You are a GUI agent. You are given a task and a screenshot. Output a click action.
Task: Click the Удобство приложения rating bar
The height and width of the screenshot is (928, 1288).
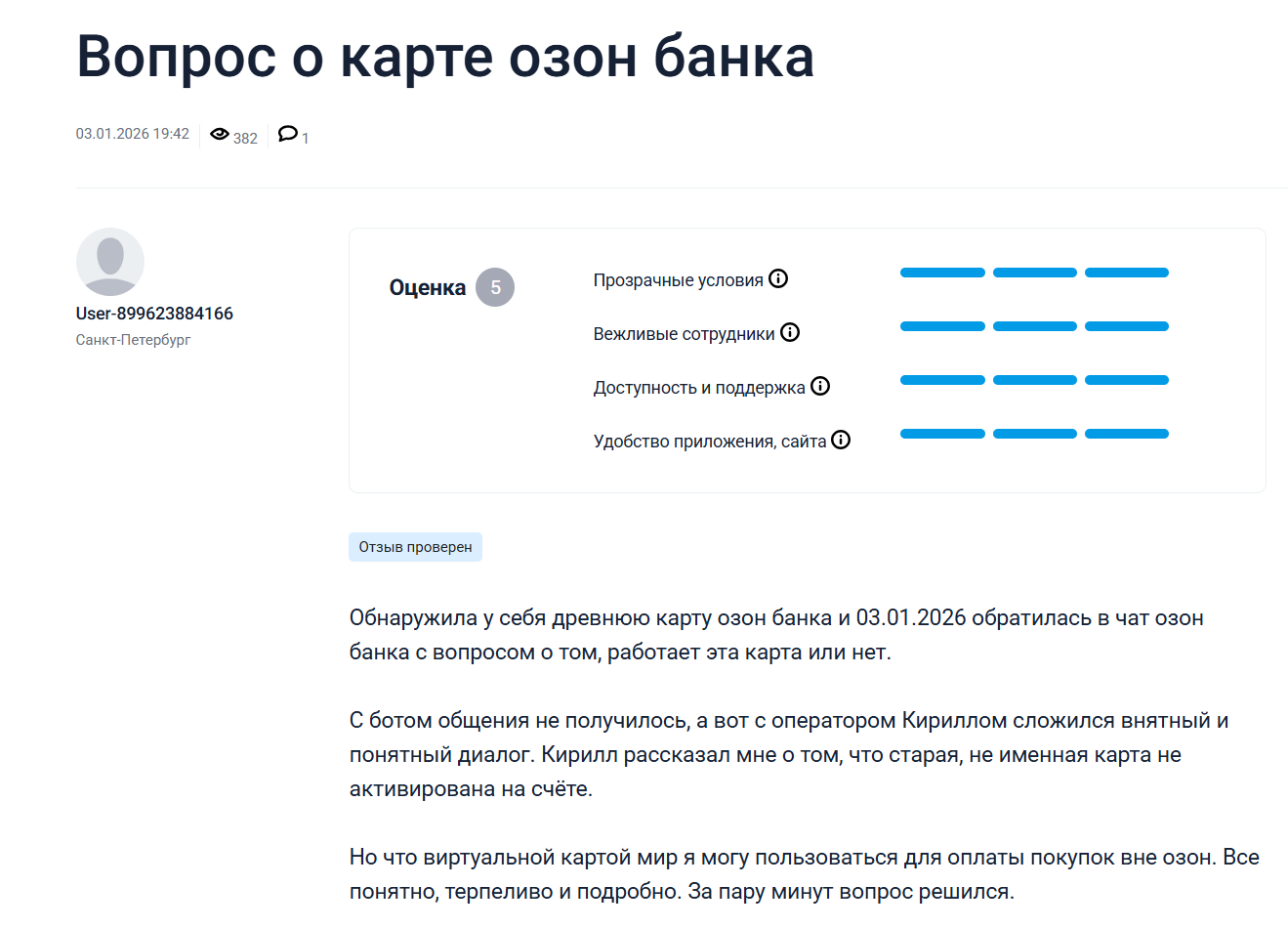(x=1034, y=434)
